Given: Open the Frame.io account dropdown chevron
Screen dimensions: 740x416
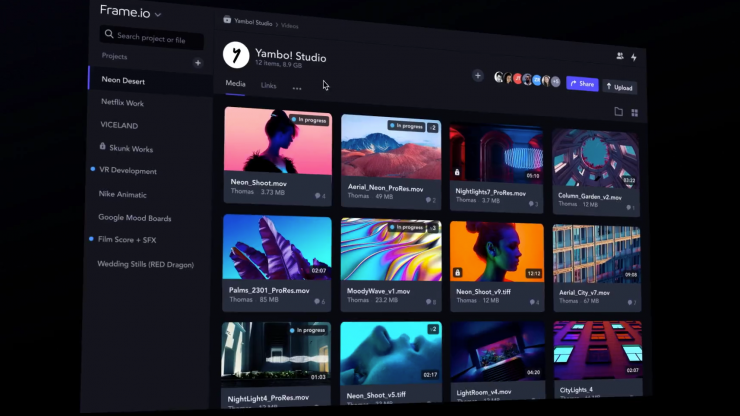Looking at the screenshot, I should 158,14.
